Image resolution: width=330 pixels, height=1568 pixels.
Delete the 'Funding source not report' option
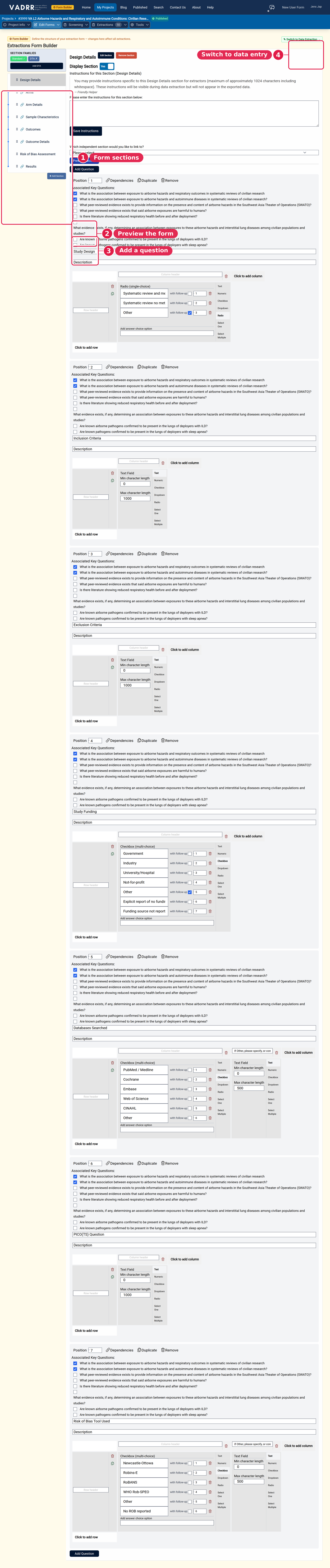tap(210, 911)
